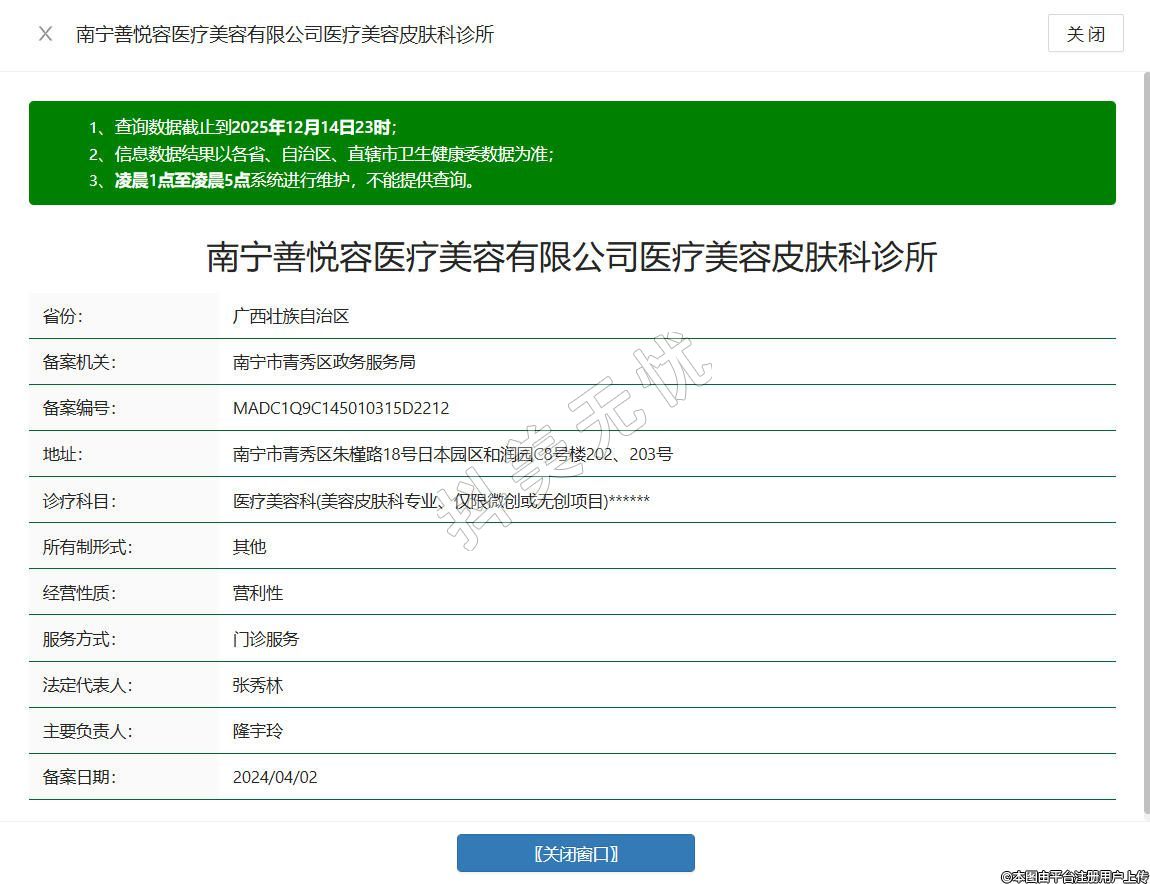Click the address value starting with 南宁市青秀区朱槿路
Viewport: 1150px width, 884px height.
tap(452, 454)
